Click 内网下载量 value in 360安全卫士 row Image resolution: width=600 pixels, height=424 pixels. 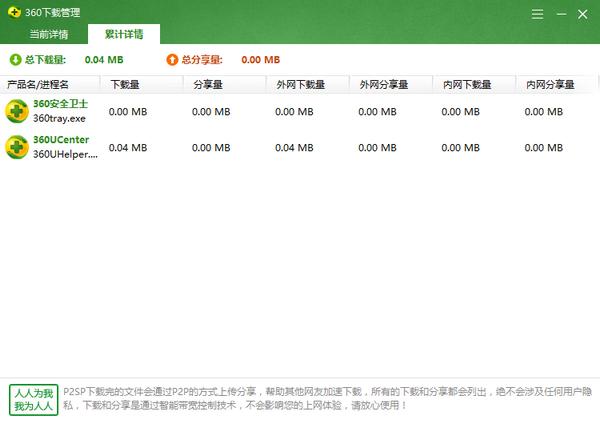point(460,112)
